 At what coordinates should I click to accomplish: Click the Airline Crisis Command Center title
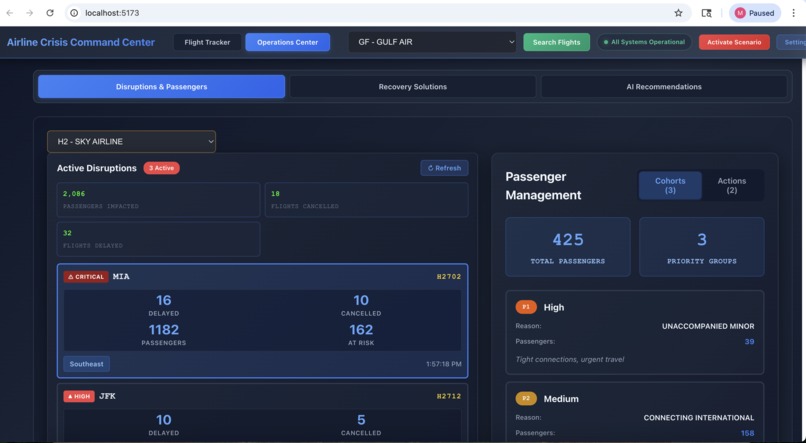click(81, 42)
